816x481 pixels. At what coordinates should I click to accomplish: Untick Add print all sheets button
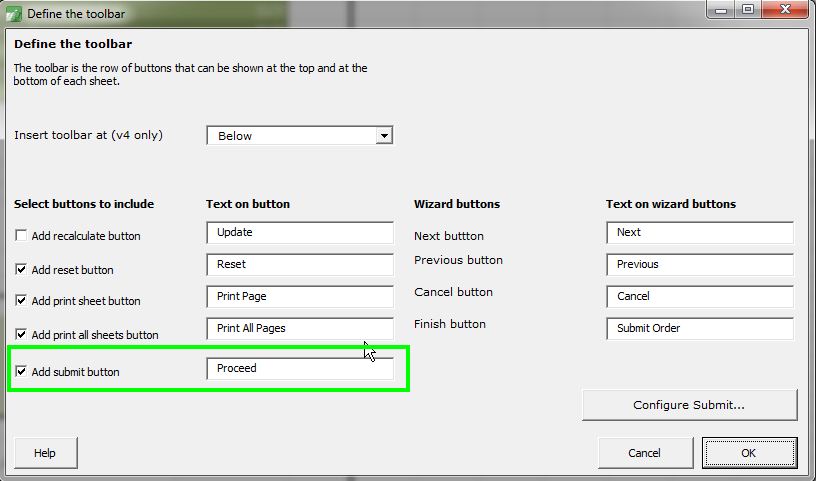(x=21, y=334)
